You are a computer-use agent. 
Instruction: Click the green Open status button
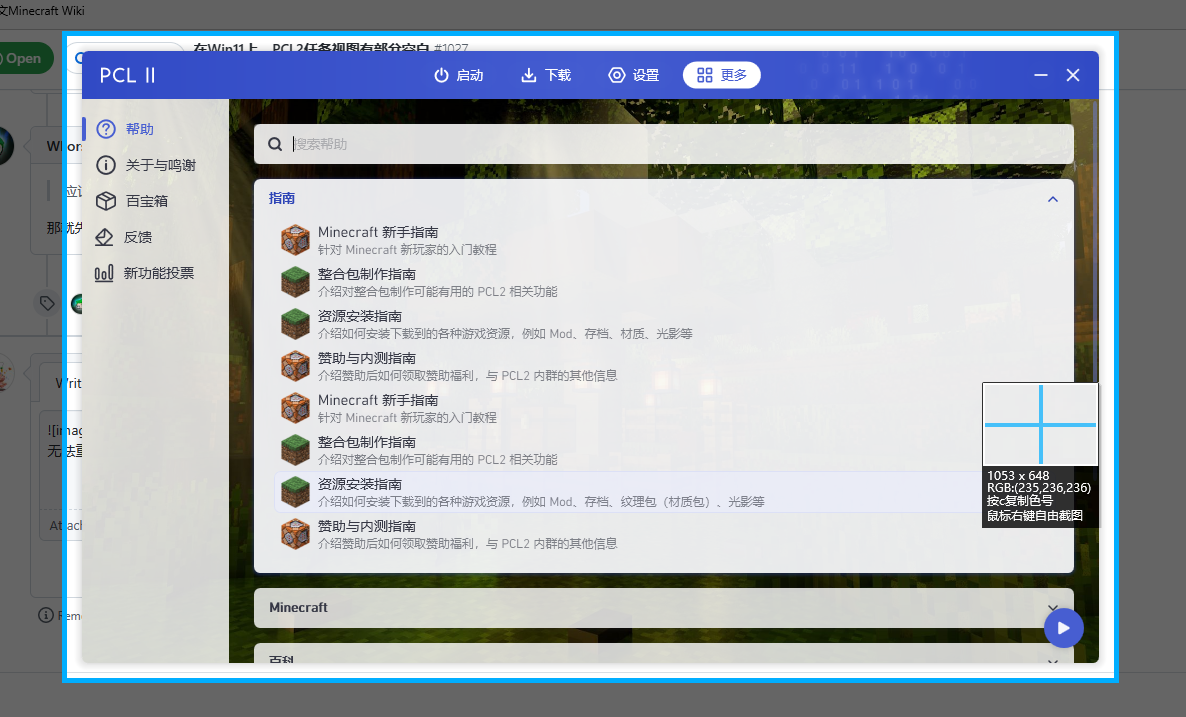pyautogui.click(x=21, y=58)
